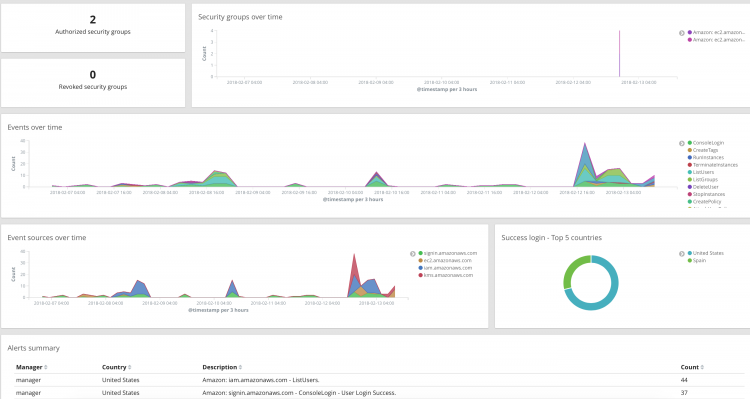Click the purple spike in Security groups chart
The height and width of the screenshot is (399, 750).
(619, 53)
